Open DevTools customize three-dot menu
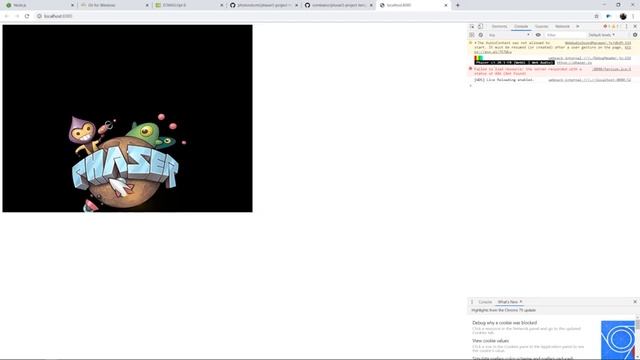The image size is (640, 360). pos(627,26)
